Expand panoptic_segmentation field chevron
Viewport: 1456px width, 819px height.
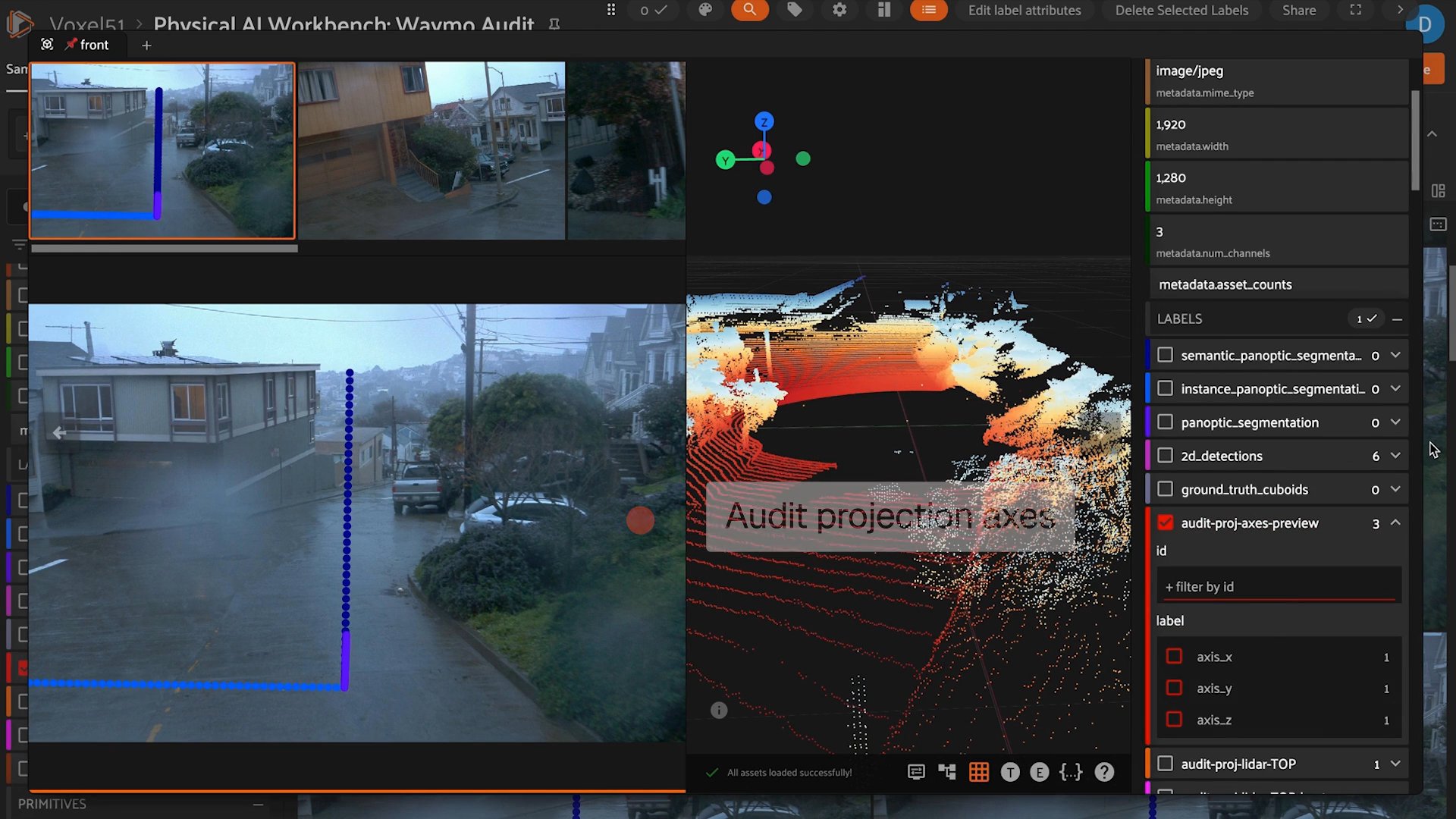point(1395,422)
